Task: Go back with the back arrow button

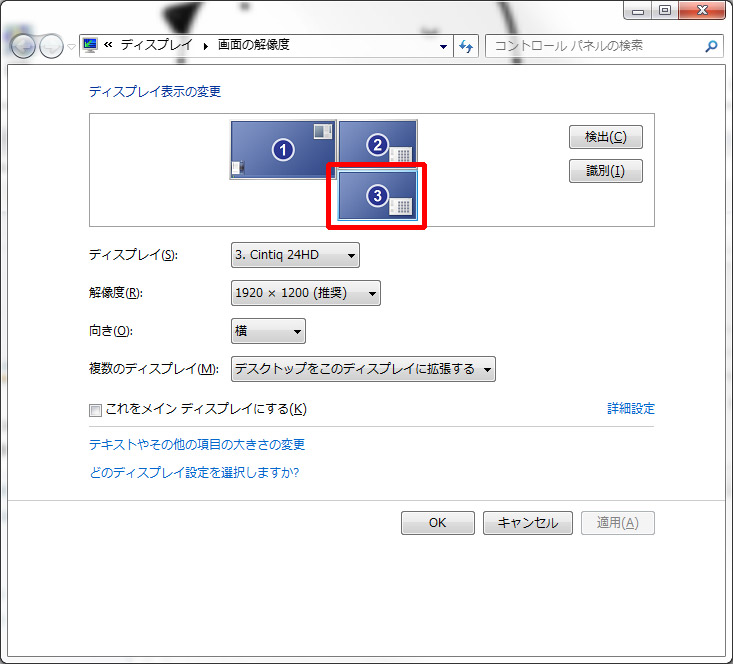Action: [x=23, y=46]
